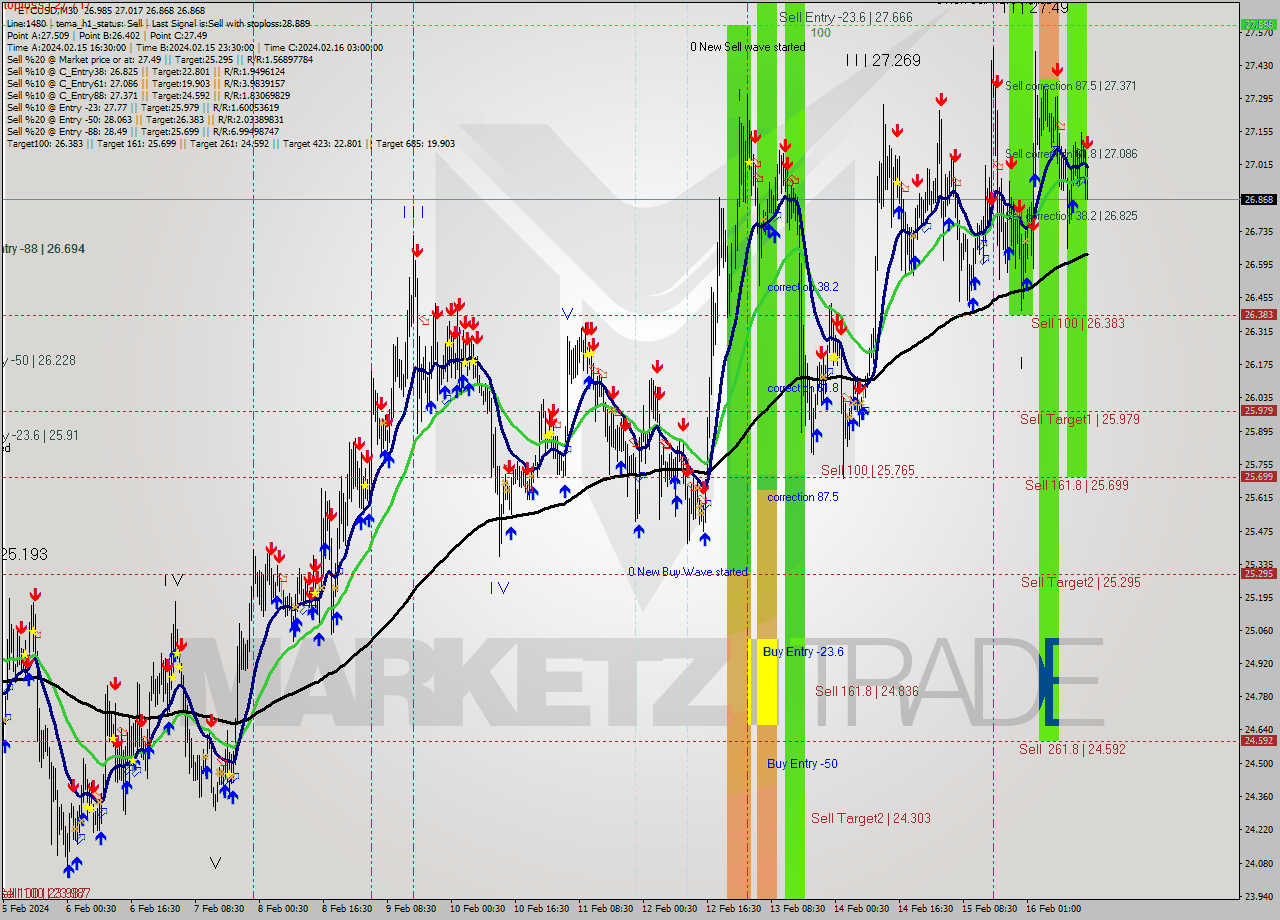Image resolution: width=1280 pixels, height=920 pixels.
Task: Click the '-50 | 26.228' entry label
Action: 38,360
